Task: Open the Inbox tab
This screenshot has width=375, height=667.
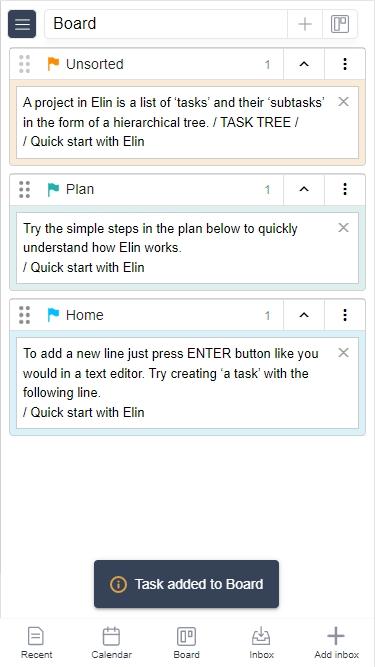Action: pos(261,642)
